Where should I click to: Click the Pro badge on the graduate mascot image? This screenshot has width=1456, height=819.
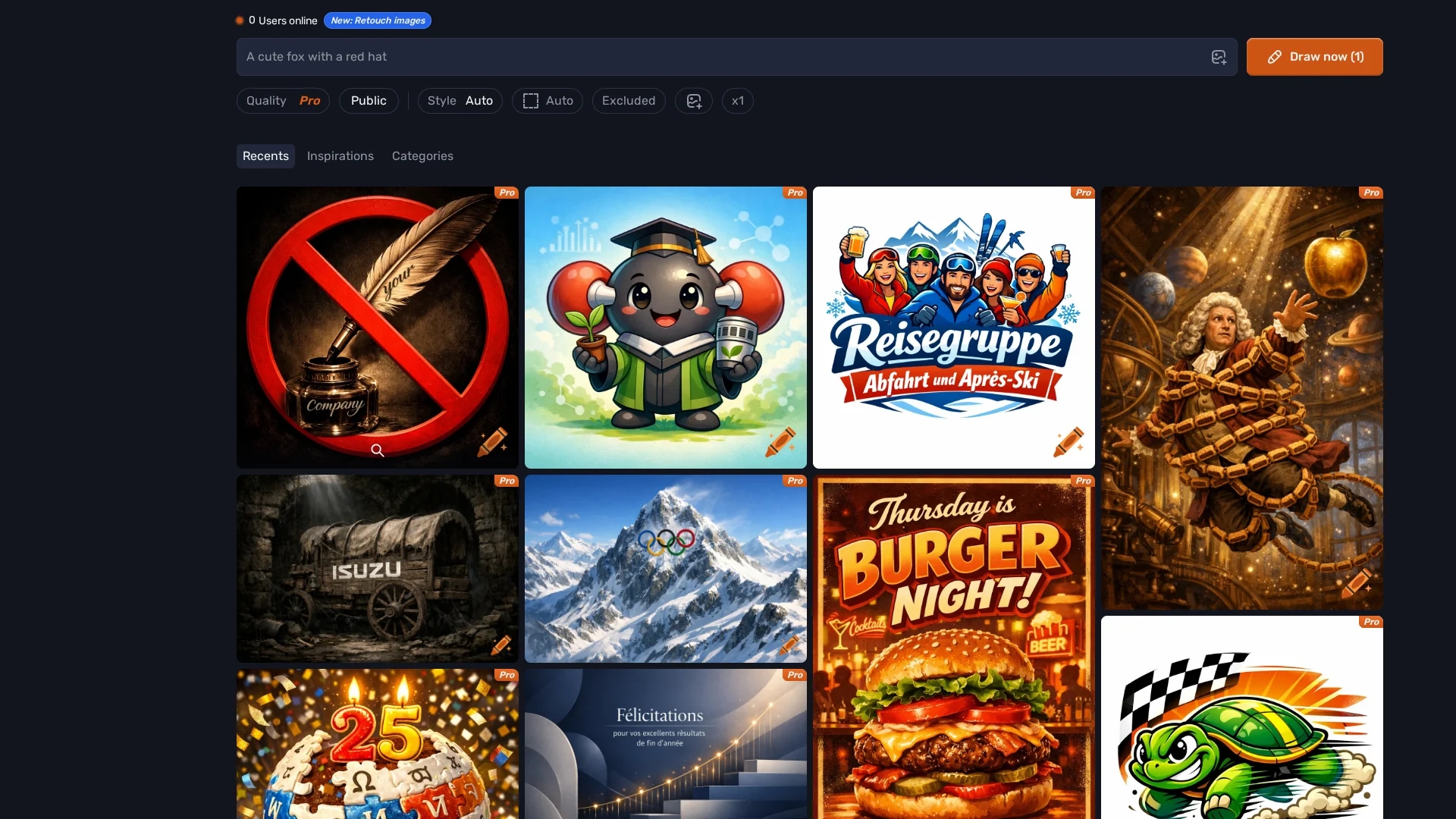(x=795, y=193)
